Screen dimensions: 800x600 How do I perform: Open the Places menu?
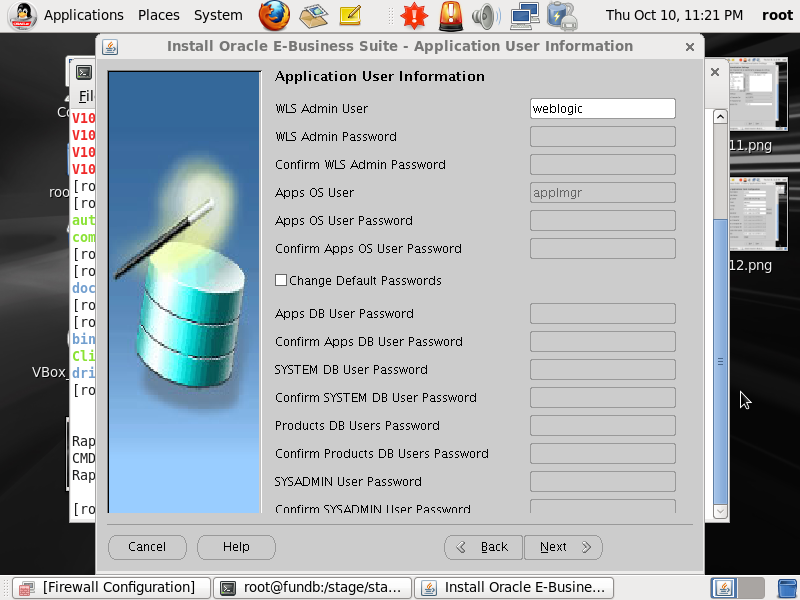tap(159, 15)
